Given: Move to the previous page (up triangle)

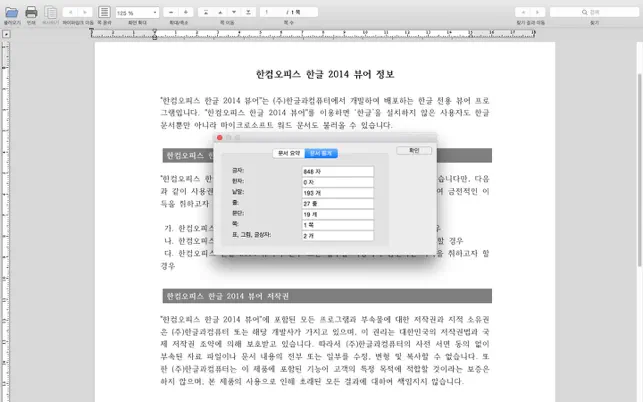Looking at the screenshot, I should click(x=220, y=12).
